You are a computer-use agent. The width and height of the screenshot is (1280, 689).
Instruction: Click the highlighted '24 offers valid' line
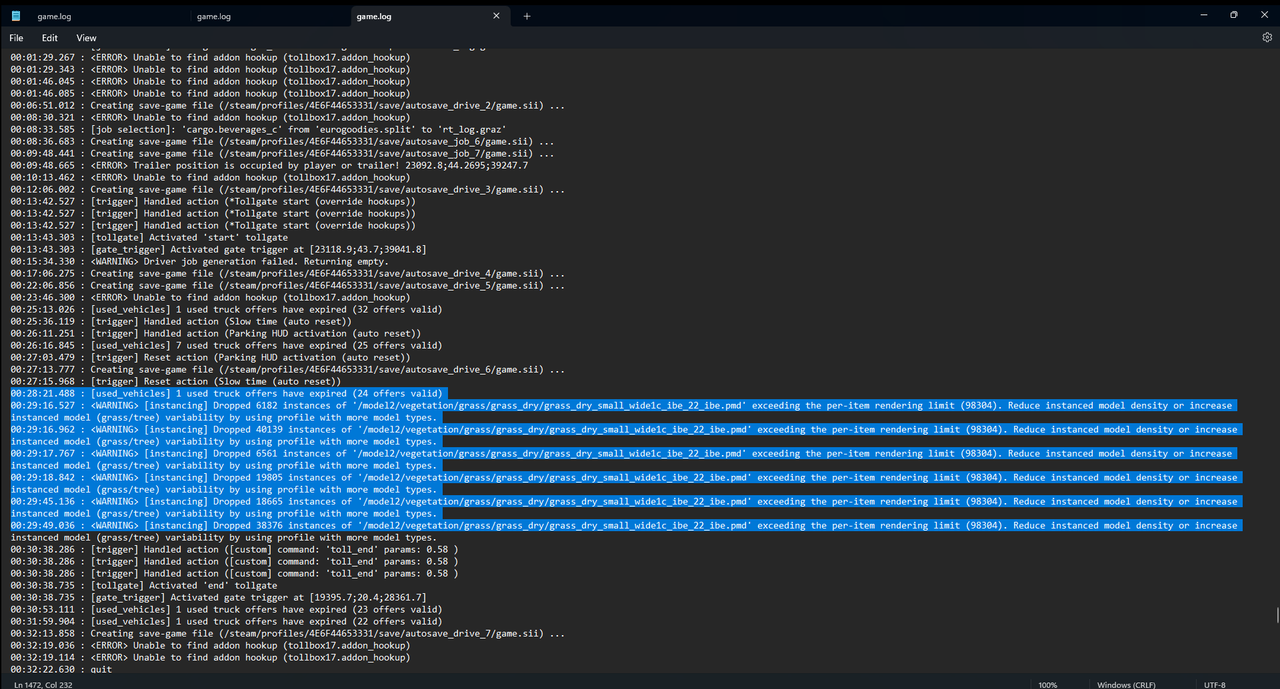[x=226, y=393]
